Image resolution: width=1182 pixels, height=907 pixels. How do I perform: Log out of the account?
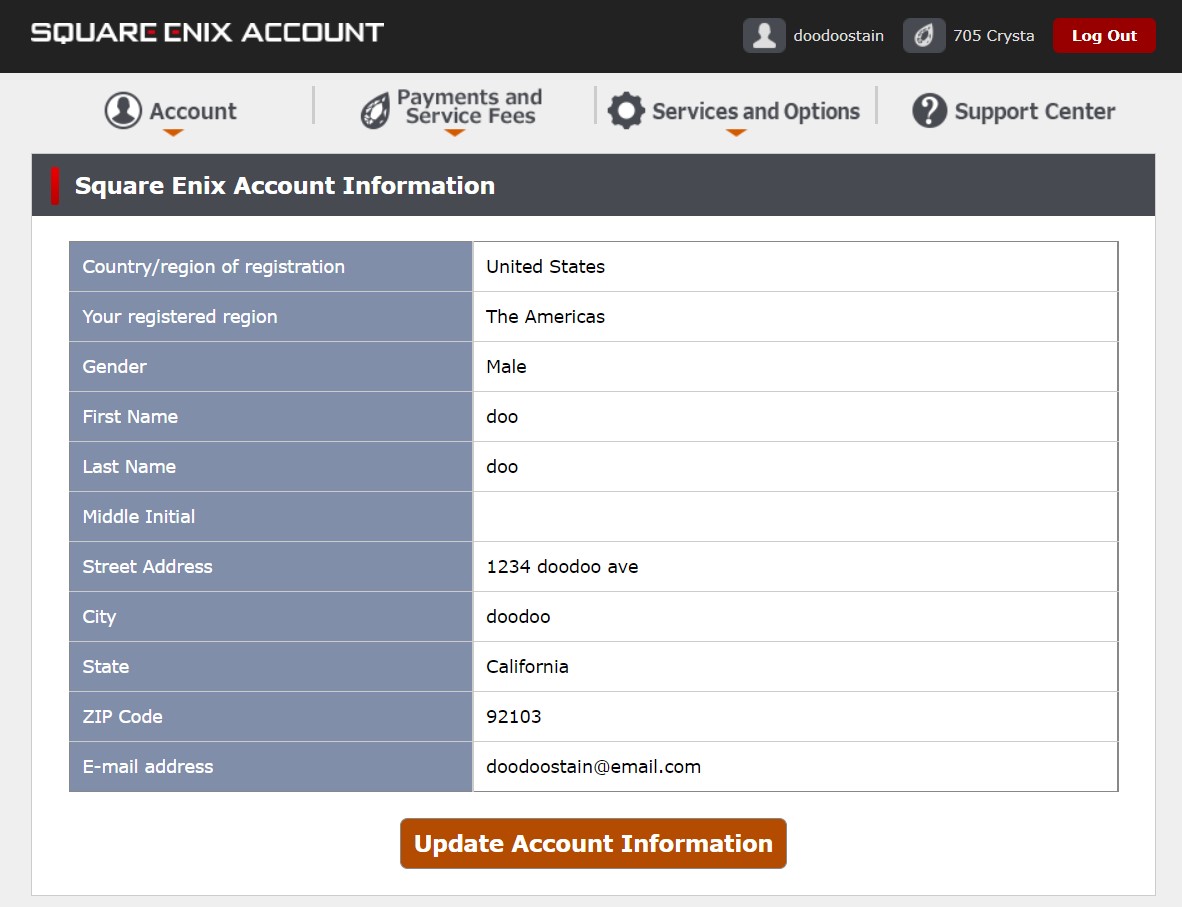1104,35
